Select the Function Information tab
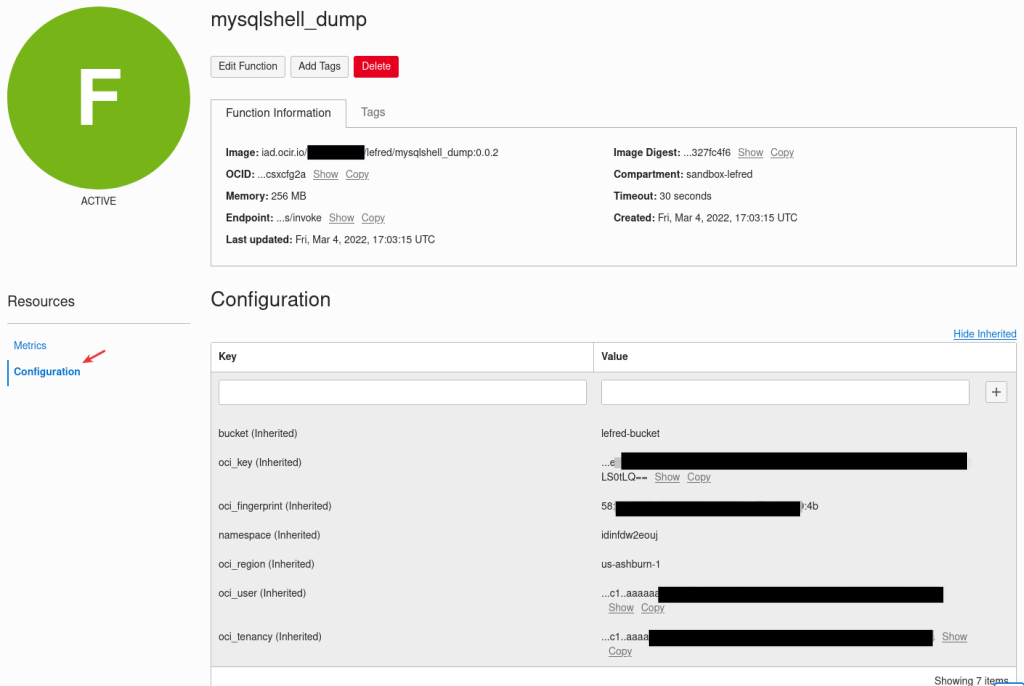 pyautogui.click(x=278, y=113)
